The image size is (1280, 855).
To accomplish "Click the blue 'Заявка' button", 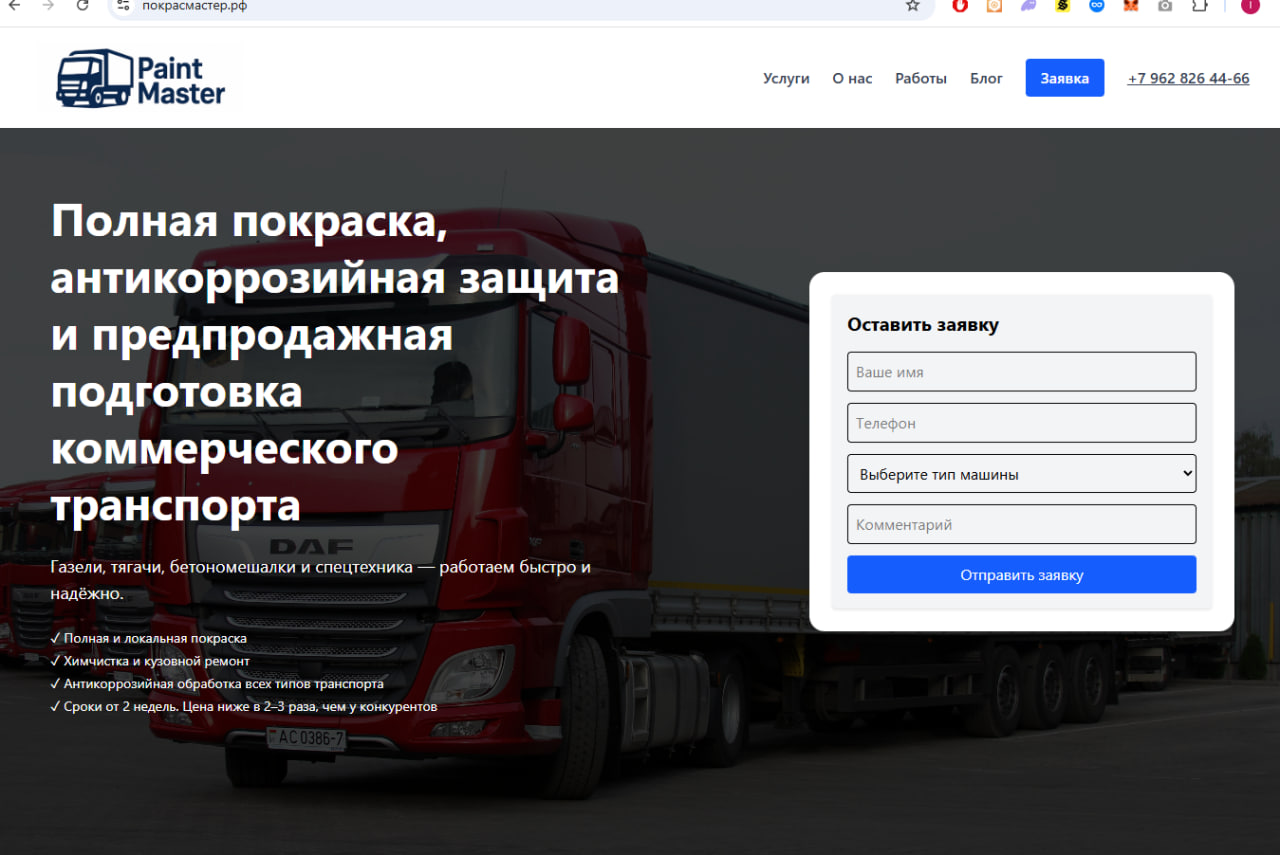I will (1064, 77).
